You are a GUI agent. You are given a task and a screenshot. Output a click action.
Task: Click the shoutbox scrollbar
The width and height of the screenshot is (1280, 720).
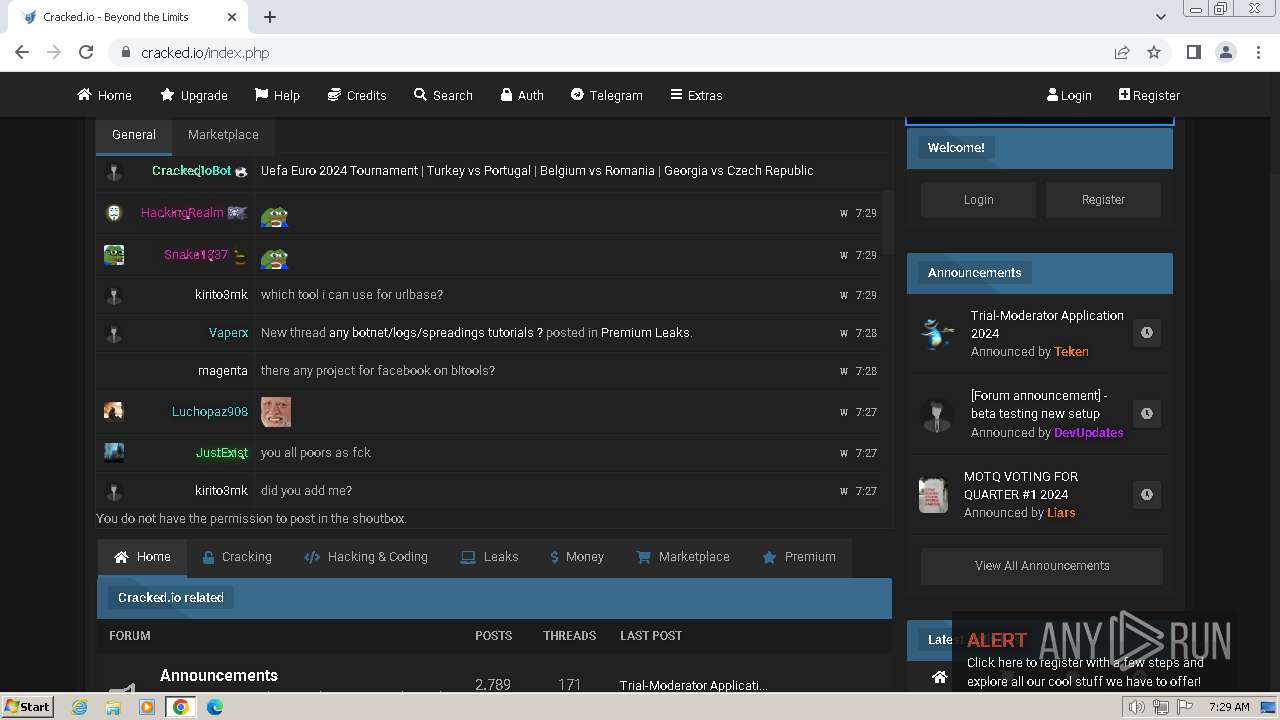[888, 222]
